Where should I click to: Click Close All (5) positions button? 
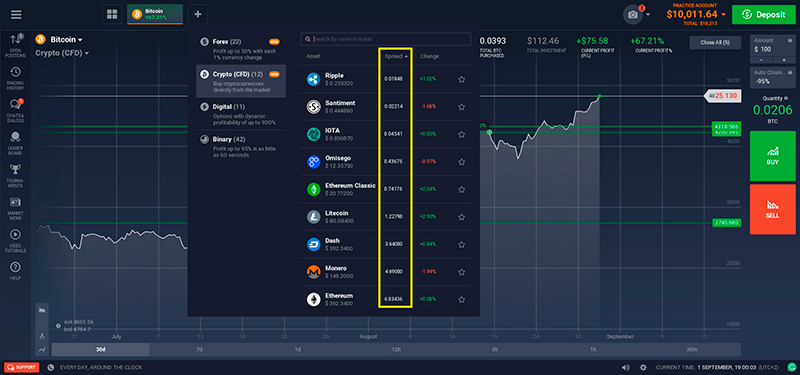pyautogui.click(x=715, y=42)
